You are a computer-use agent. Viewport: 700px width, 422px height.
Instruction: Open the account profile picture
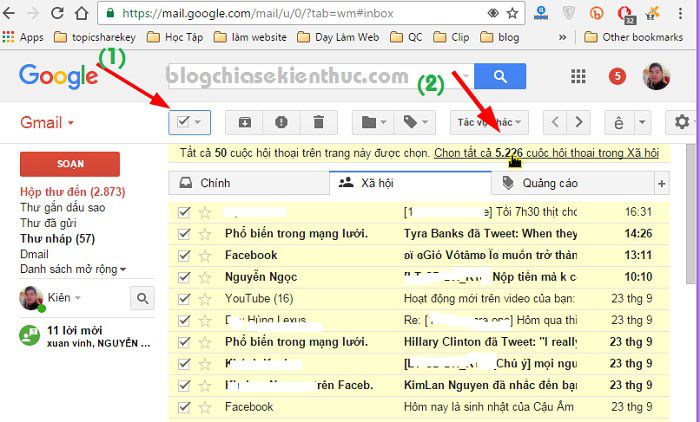click(x=656, y=76)
